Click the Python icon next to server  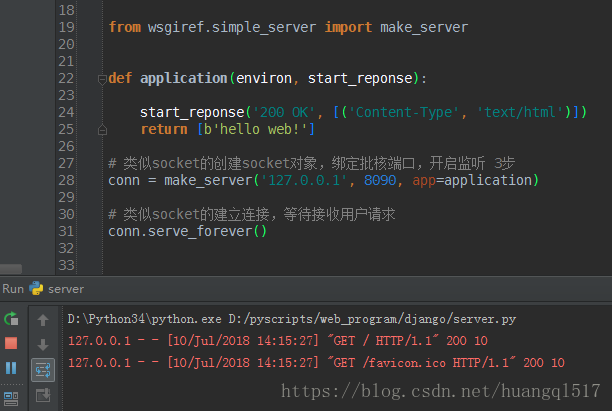(x=36, y=288)
